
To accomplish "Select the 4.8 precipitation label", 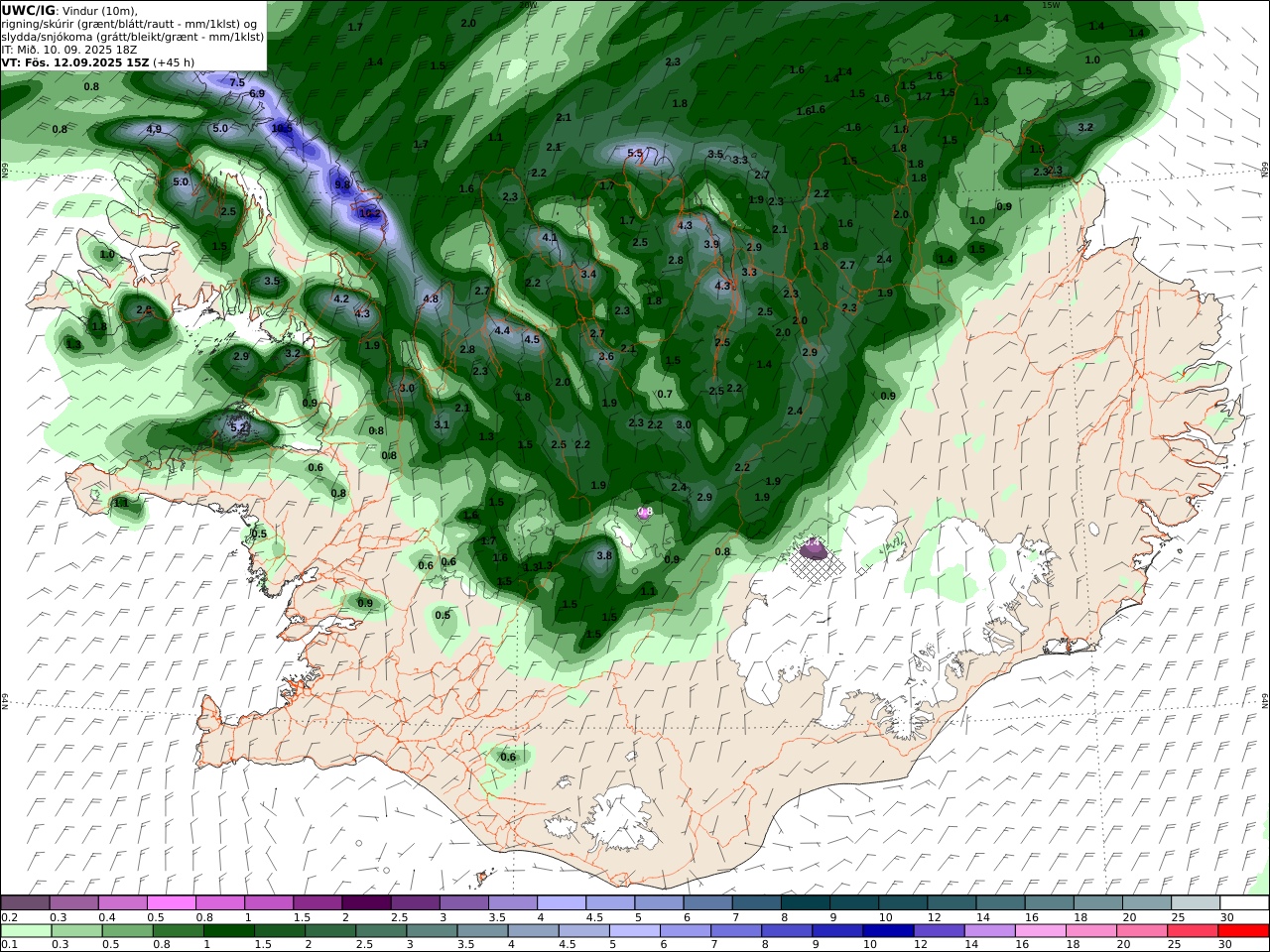I will [x=431, y=299].
